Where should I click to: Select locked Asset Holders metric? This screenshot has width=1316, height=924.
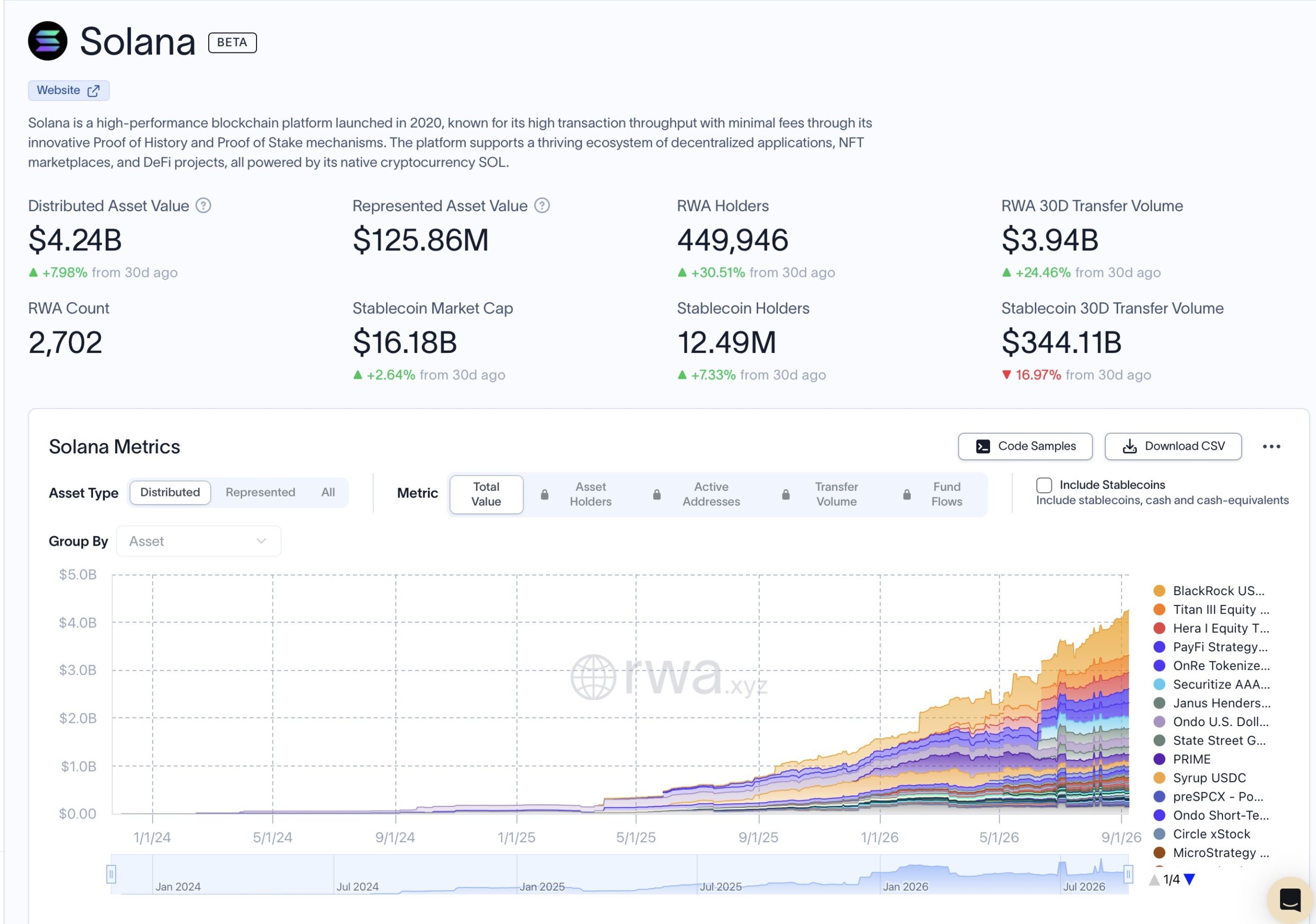coord(577,494)
